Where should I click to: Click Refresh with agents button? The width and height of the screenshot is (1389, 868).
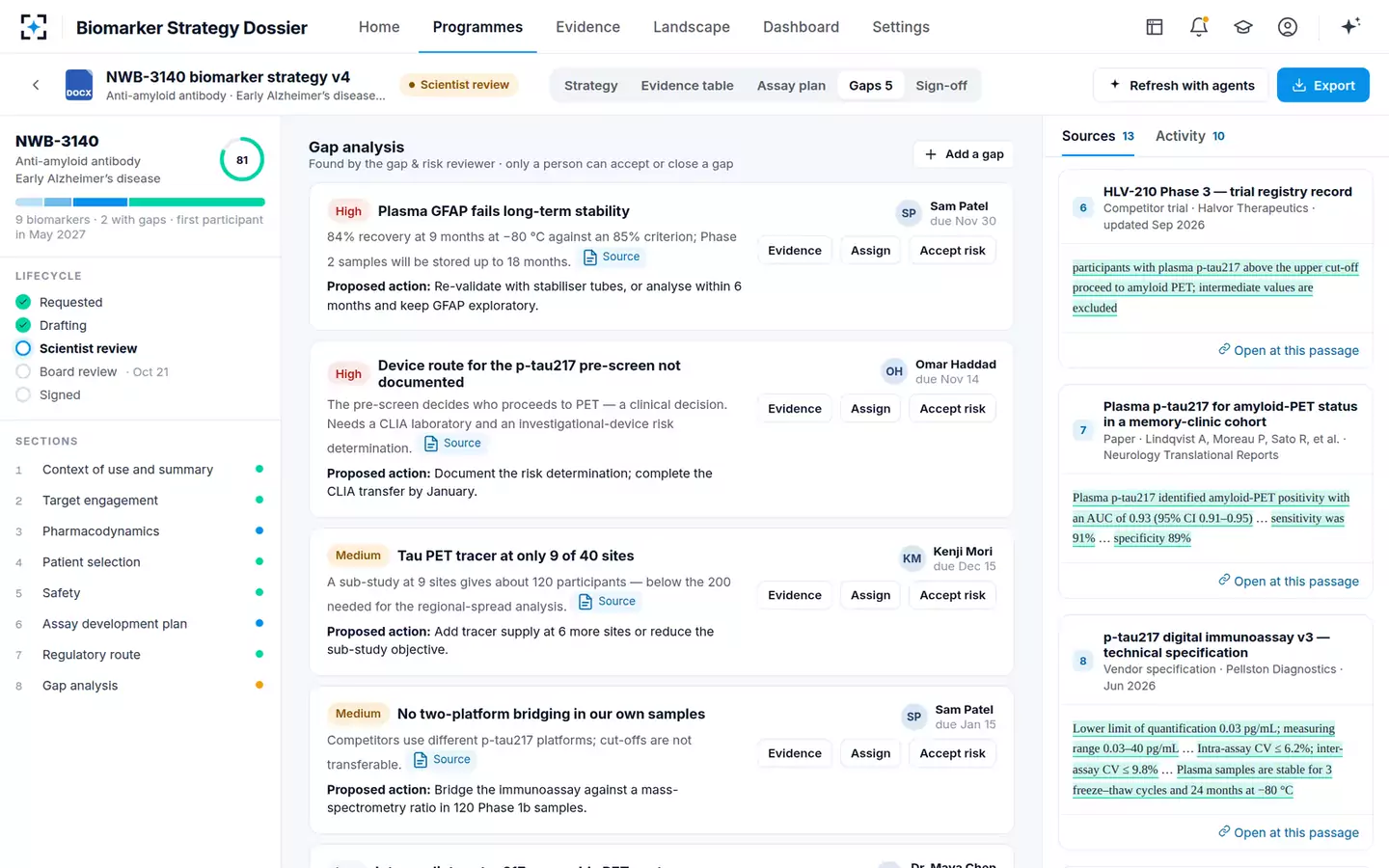coord(1183,85)
